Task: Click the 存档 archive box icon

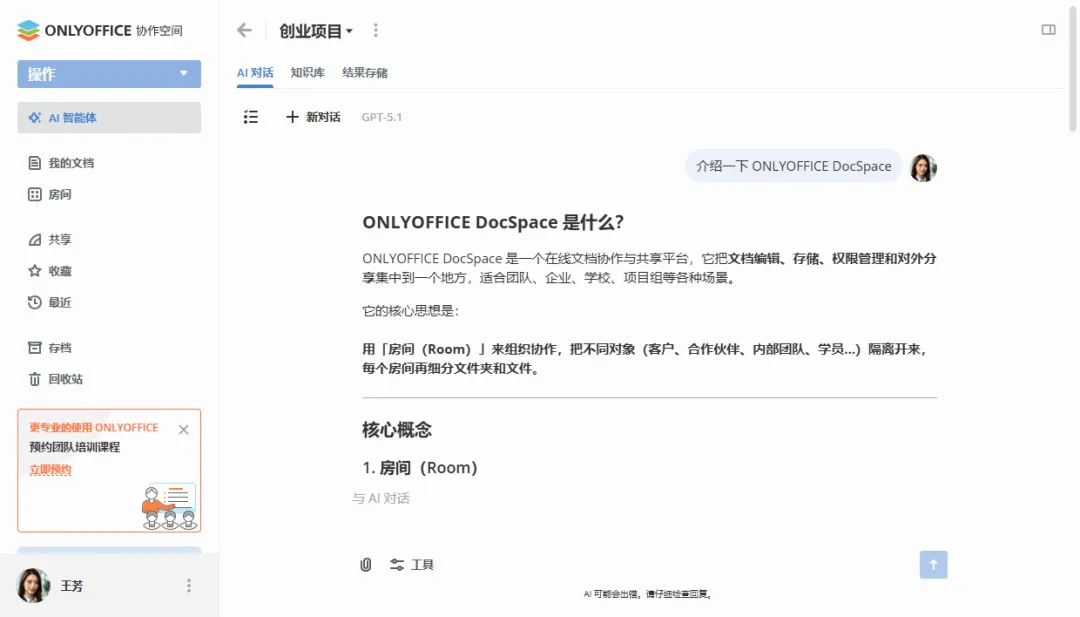Action: pyautogui.click(x=34, y=348)
